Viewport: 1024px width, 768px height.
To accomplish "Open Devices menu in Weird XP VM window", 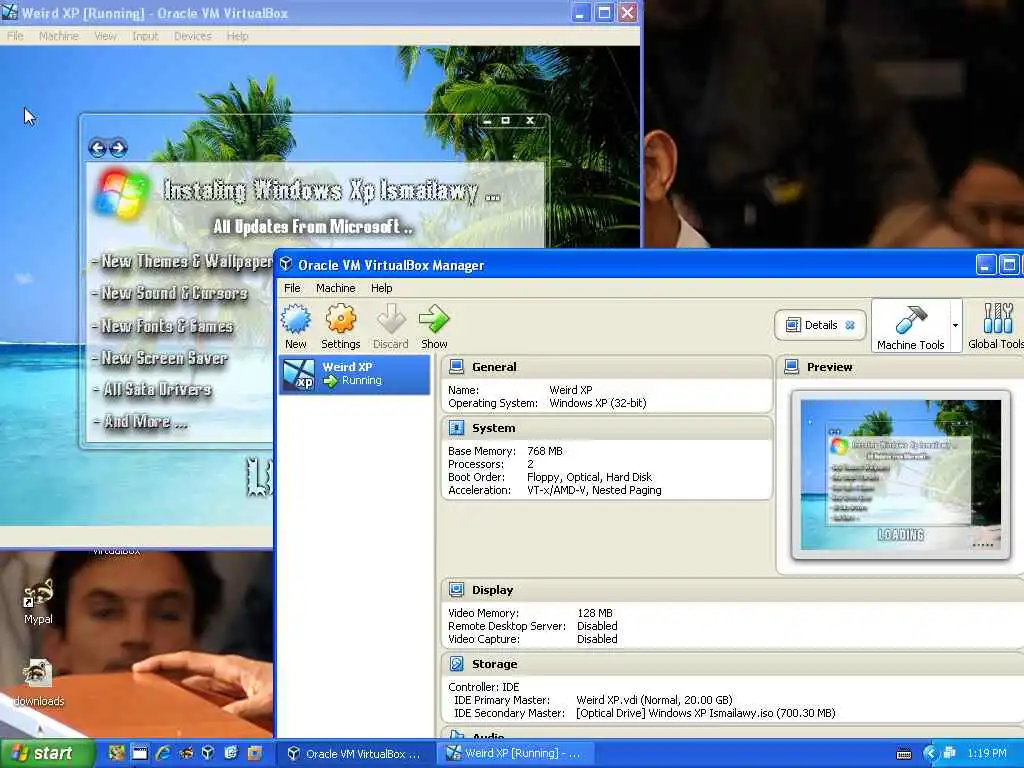I will [x=193, y=36].
